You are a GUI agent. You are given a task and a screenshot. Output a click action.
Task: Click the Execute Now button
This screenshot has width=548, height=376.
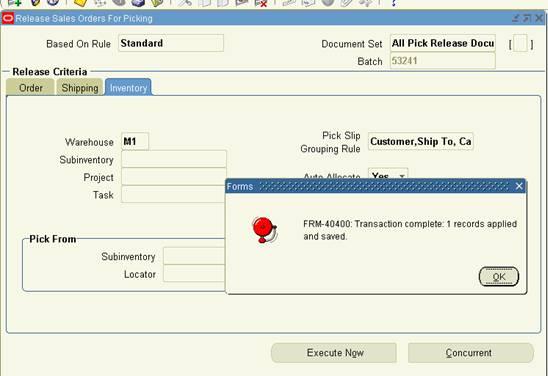pyautogui.click(x=334, y=353)
